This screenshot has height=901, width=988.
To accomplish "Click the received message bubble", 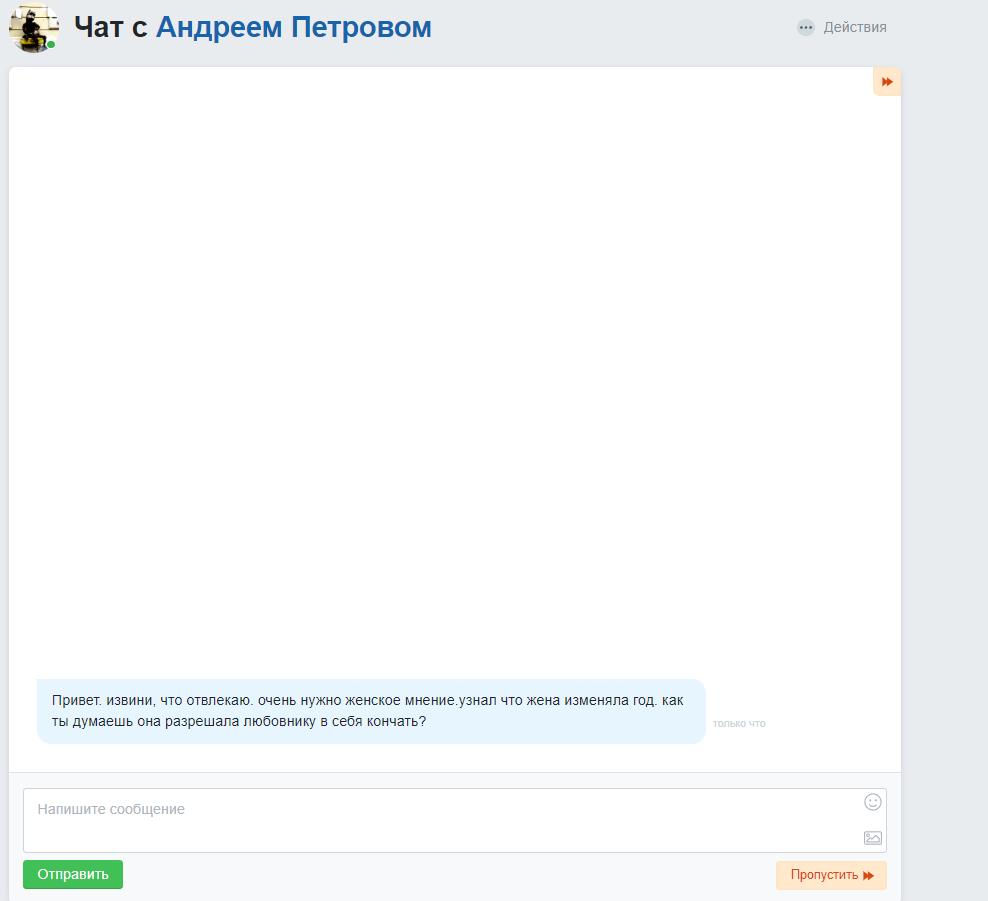I will (371, 711).
